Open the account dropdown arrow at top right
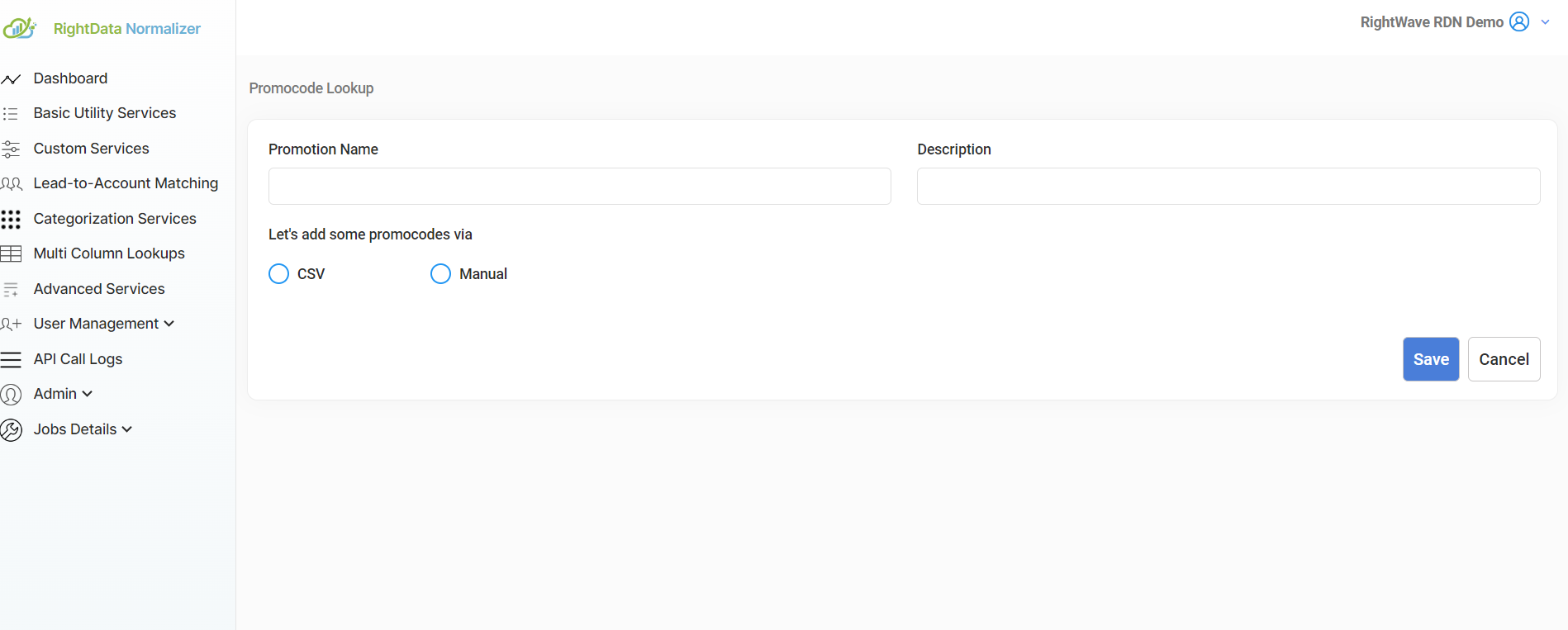Viewport: 1568px width, 630px height. click(1545, 22)
